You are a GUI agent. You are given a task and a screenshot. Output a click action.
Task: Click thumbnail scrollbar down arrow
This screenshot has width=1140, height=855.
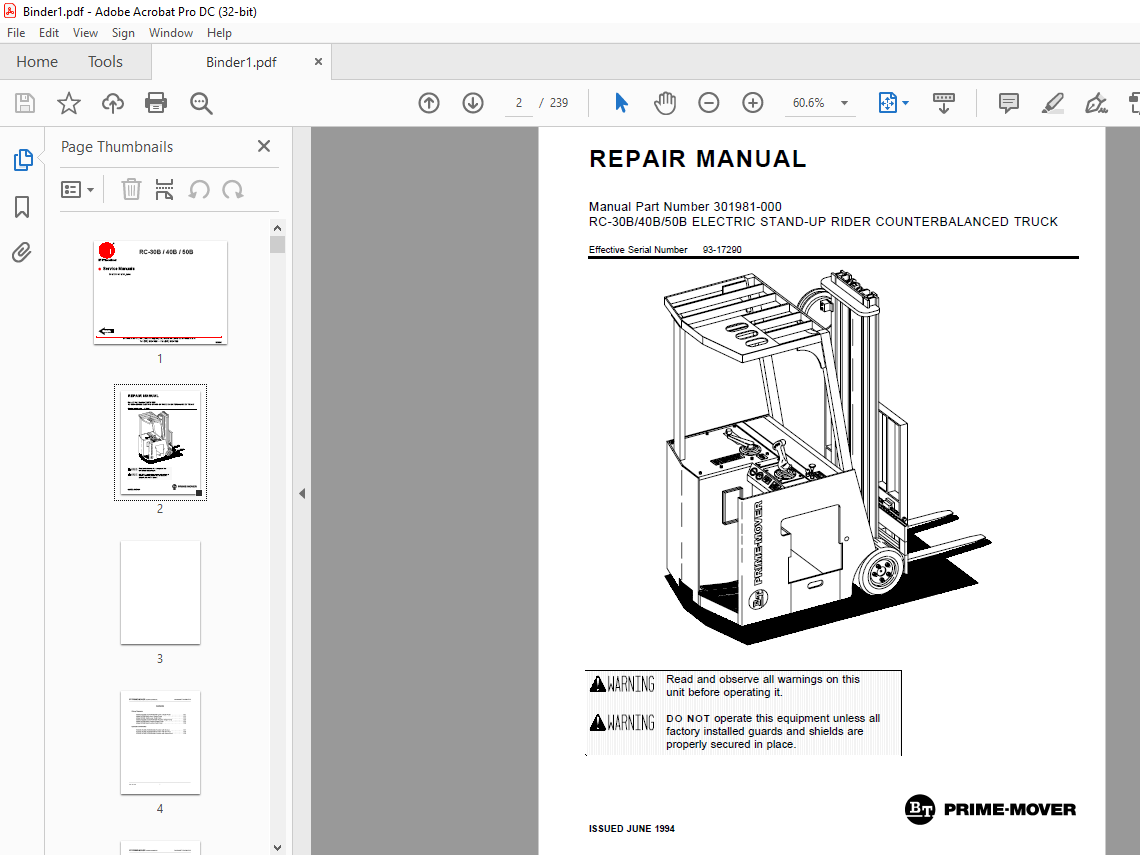(277, 847)
